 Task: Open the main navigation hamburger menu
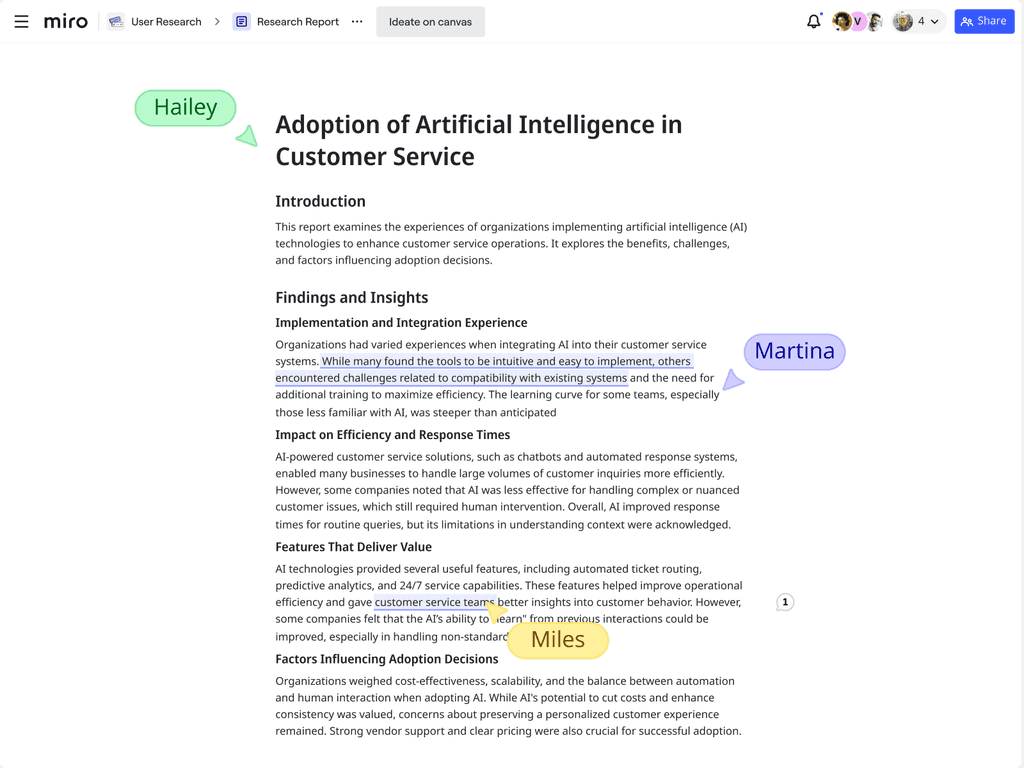click(x=22, y=21)
